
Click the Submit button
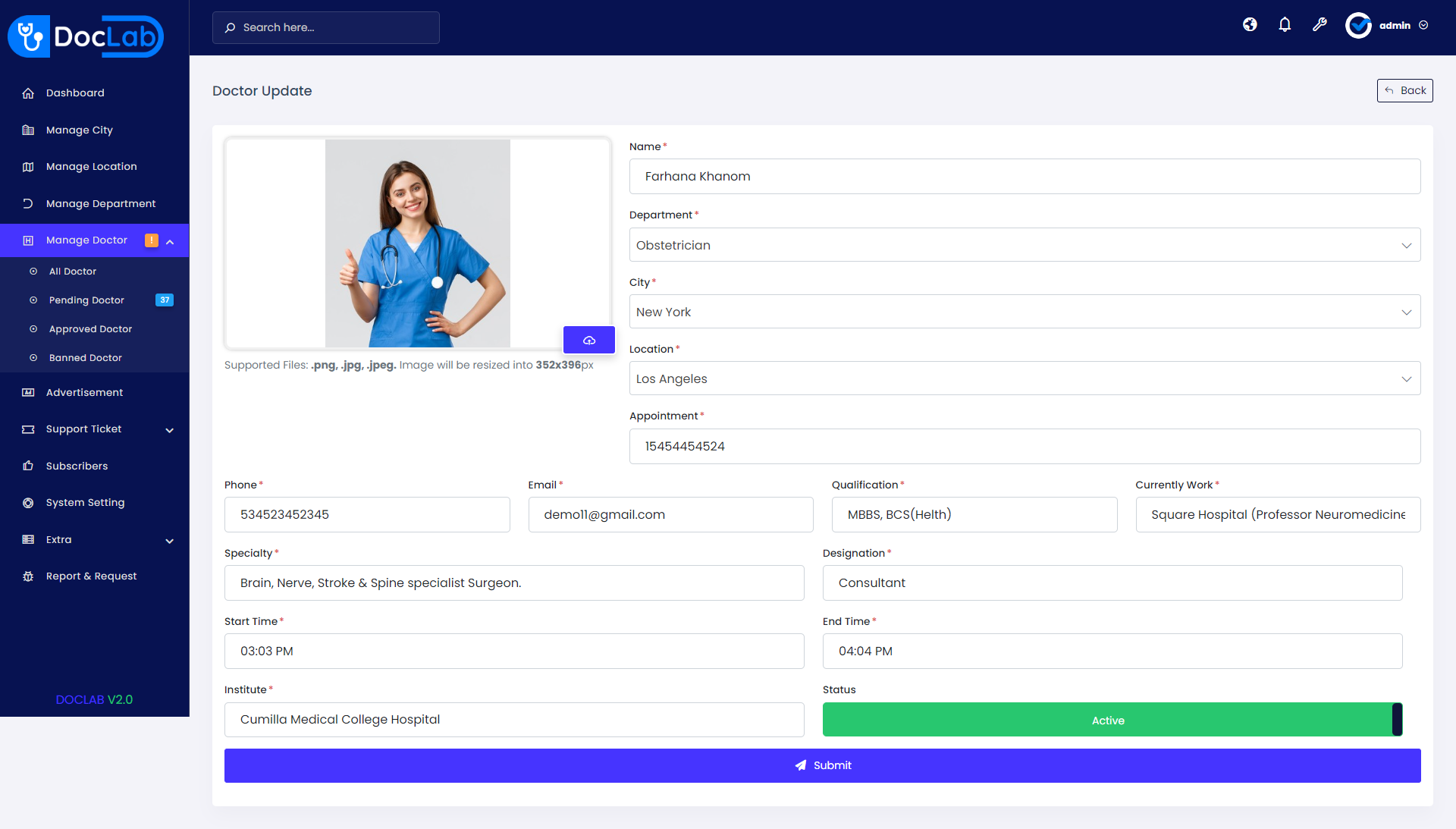tap(822, 765)
